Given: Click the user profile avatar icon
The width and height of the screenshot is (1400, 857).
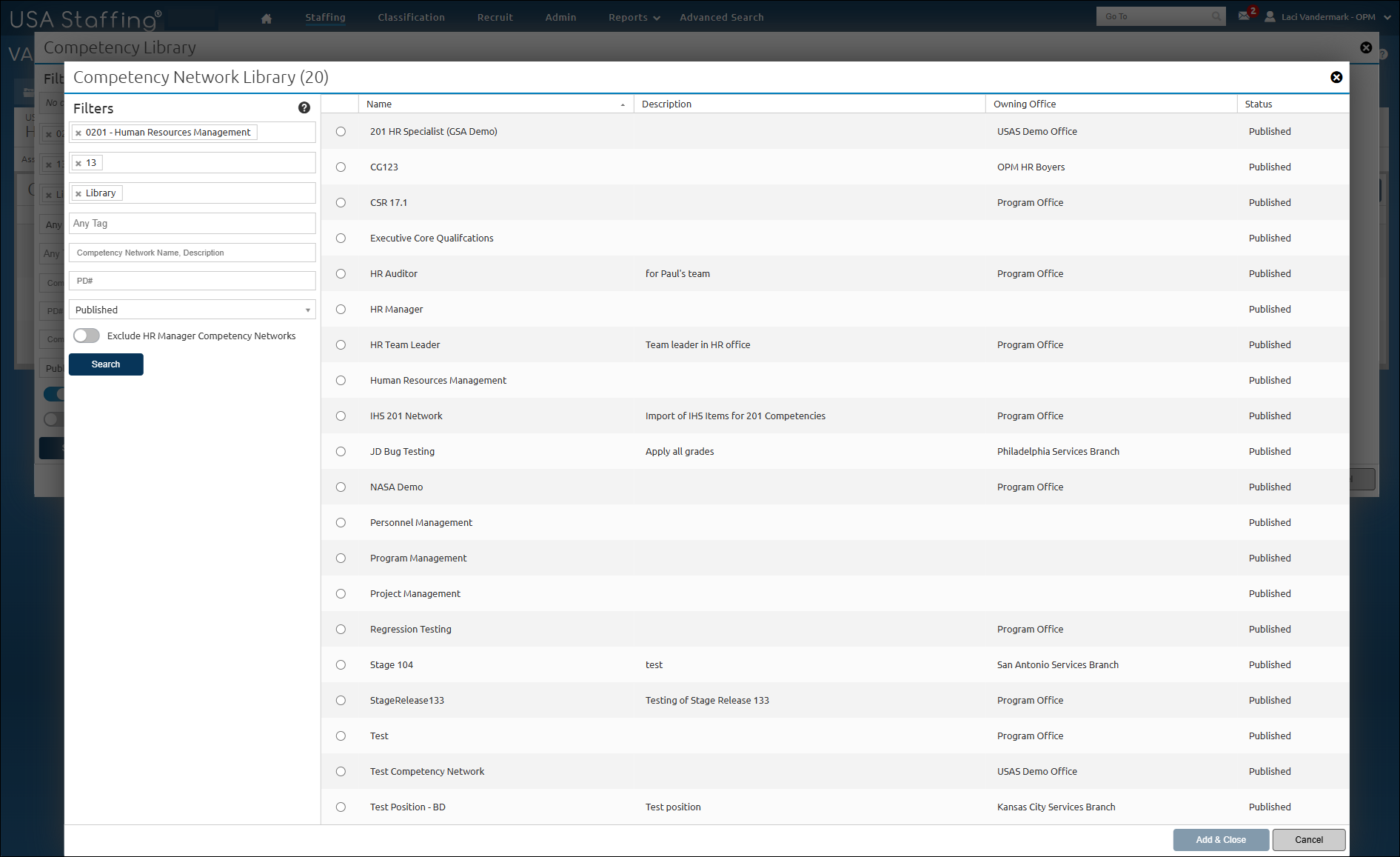Looking at the screenshot, I should [1270, 16].
